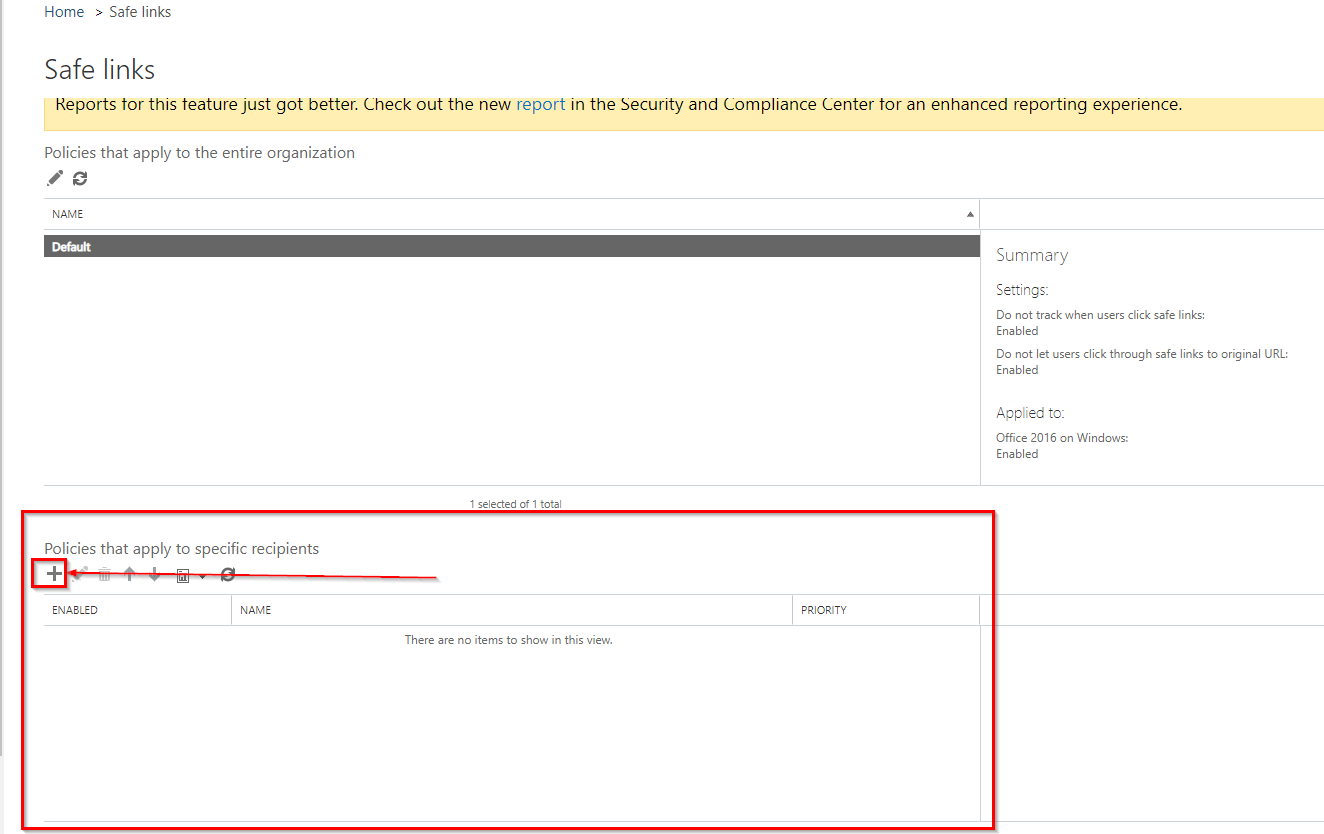Screen dimensions: 1324x834
Task: Click the delete trash icon in recipient policies toolbar
Action: tap(104, 574)
